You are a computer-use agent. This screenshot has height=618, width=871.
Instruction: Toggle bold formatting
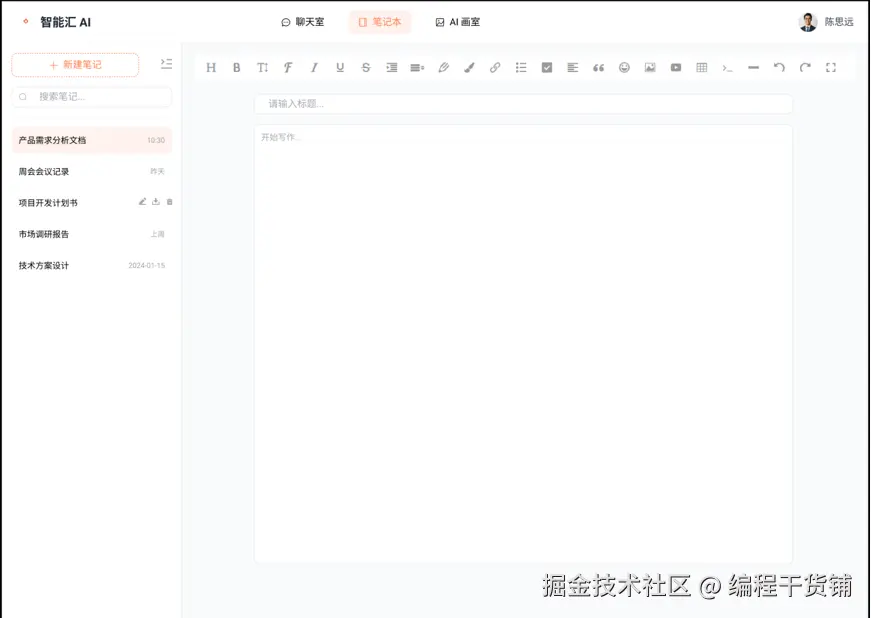tap(237, 68)
